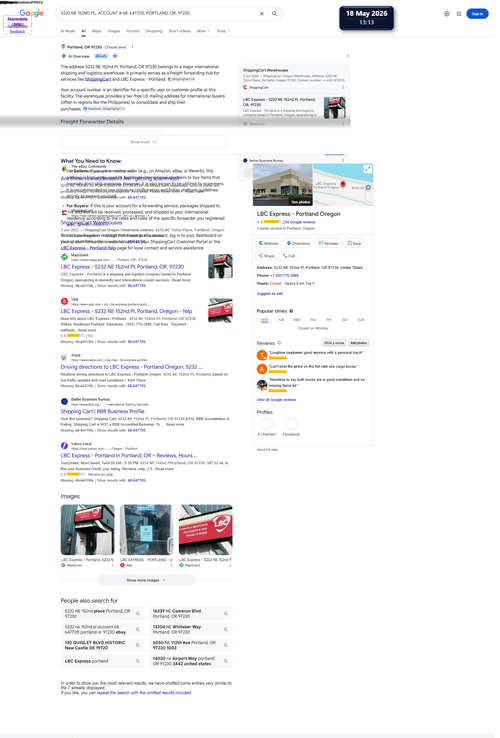This screenshot has width=500, height=738.
Task: Open the first Images thumbnail from MapQuest
Action: (88, 530)
